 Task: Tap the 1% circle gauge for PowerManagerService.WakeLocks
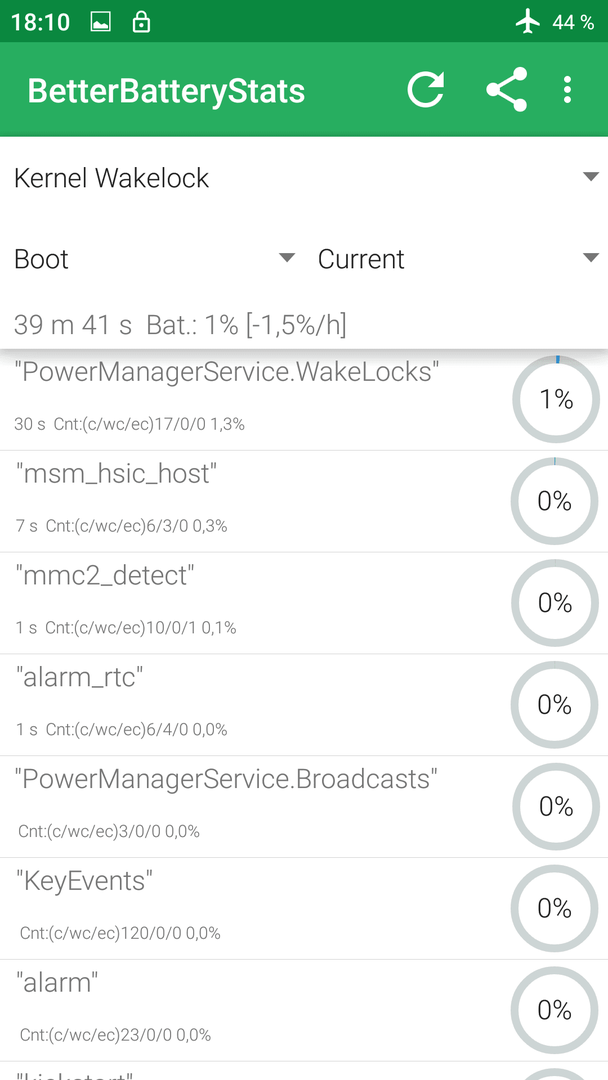(556, 399)
